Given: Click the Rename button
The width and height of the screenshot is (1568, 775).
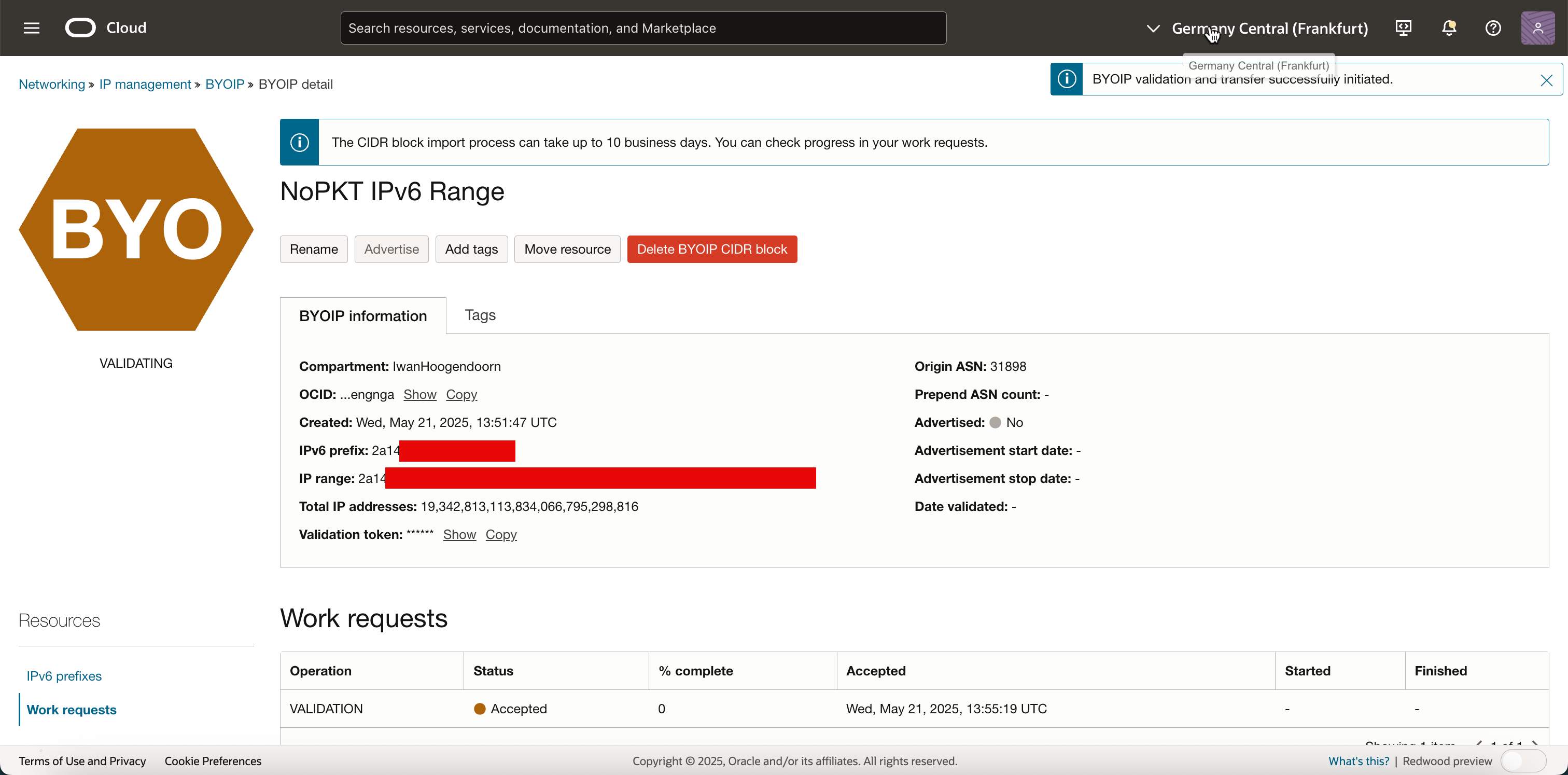Looking at the screenshot, I should pos(314,250).
